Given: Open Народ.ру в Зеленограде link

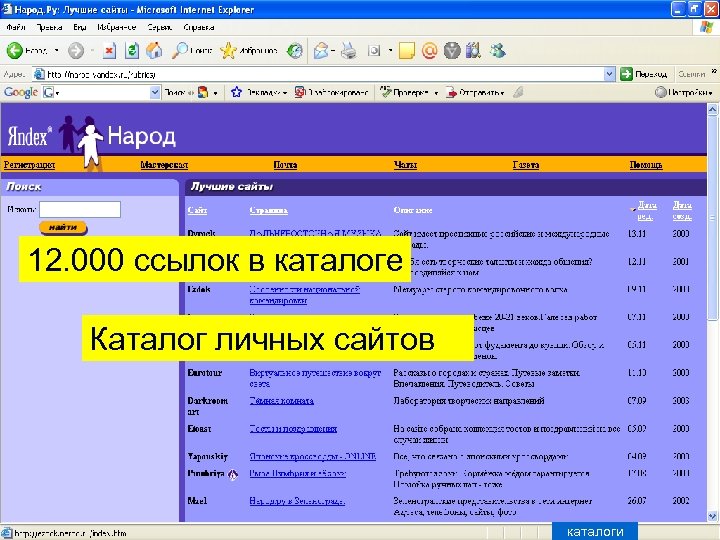Looking at the screenshot, I should tap(297, 501).
